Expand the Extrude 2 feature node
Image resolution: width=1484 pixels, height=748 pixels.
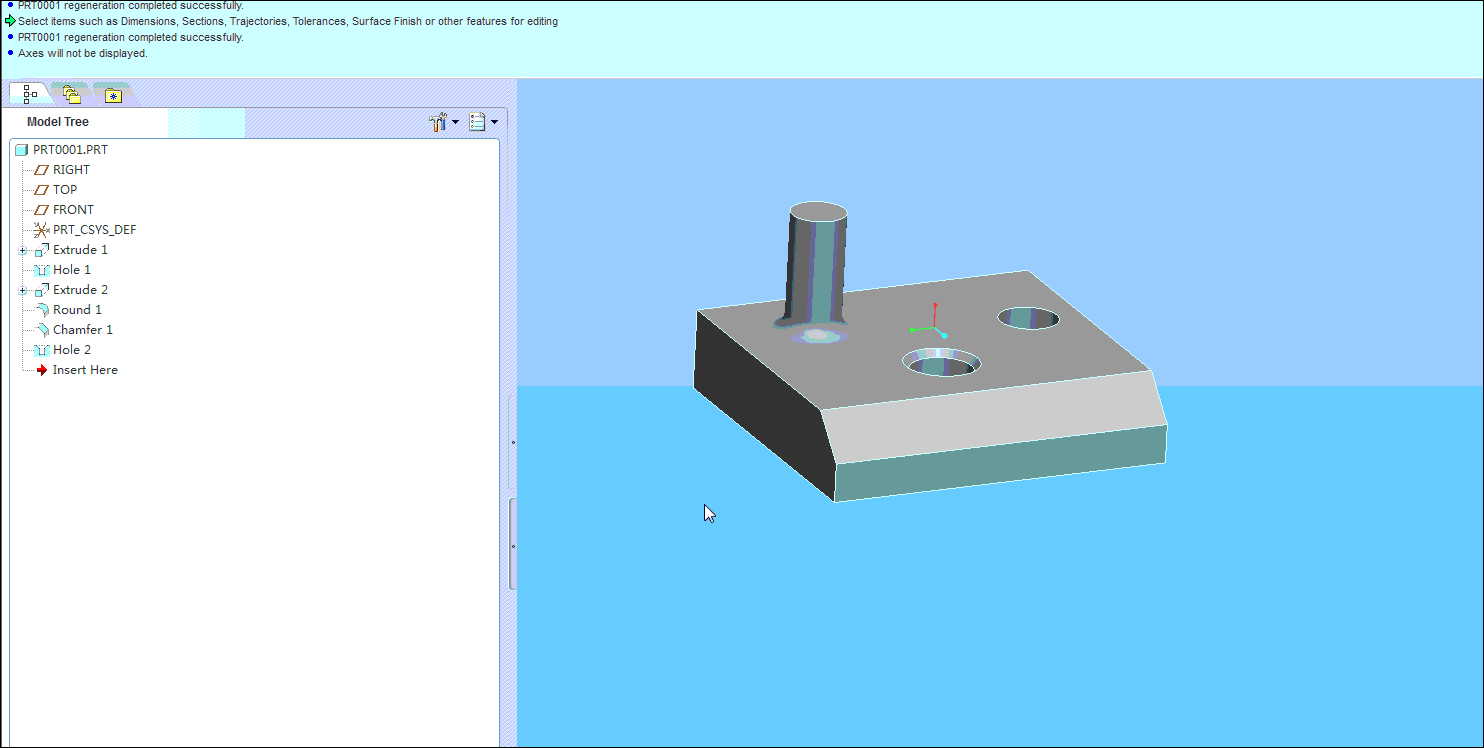23,290
